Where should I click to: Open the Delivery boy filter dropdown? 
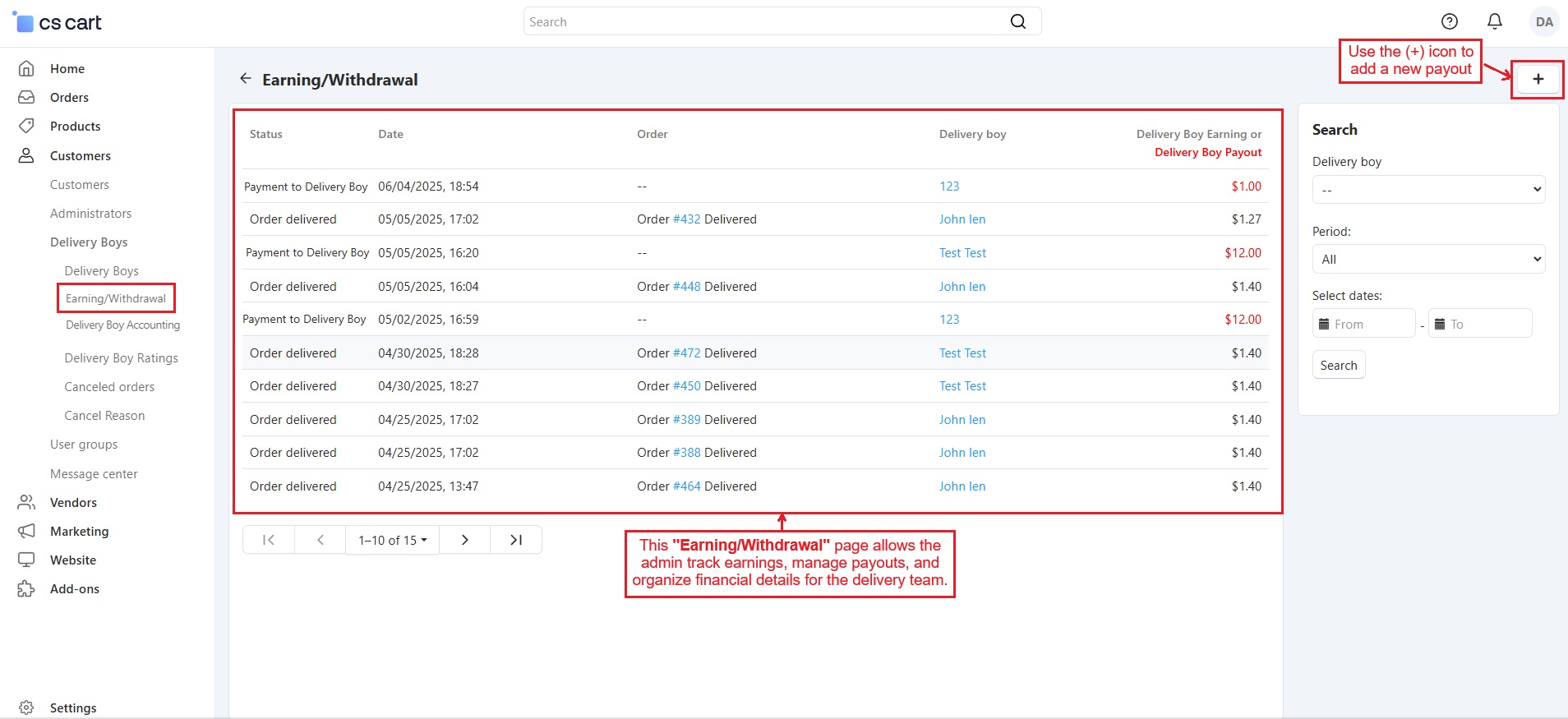click(1428, 190)
